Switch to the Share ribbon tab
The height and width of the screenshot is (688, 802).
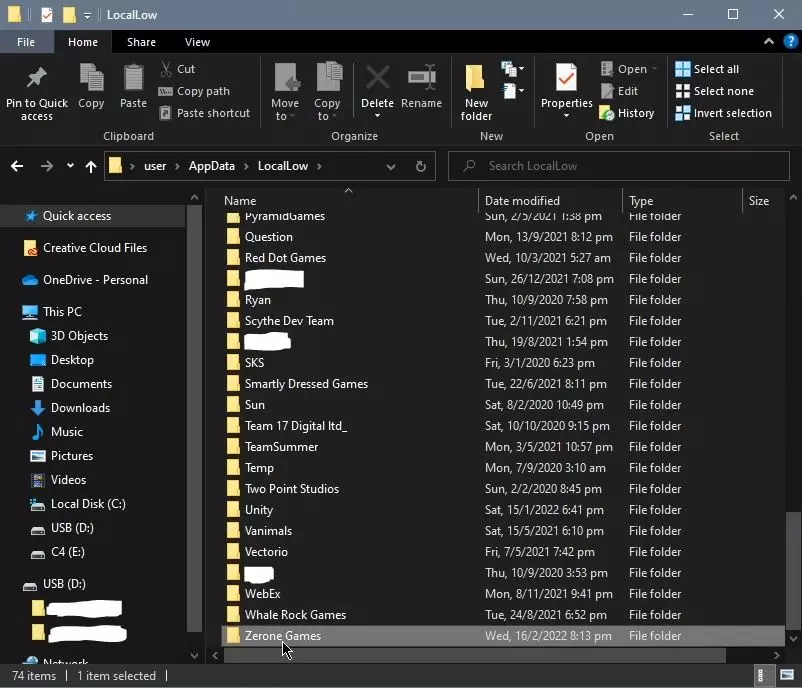(141, 42)
